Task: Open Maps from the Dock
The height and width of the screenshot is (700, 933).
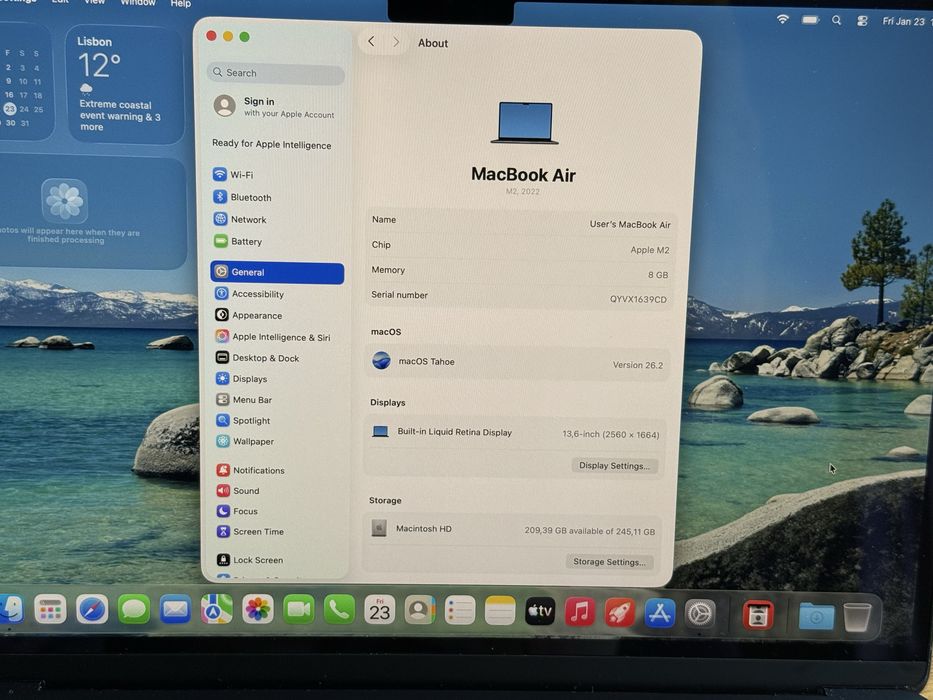Action: coord(217,609)
